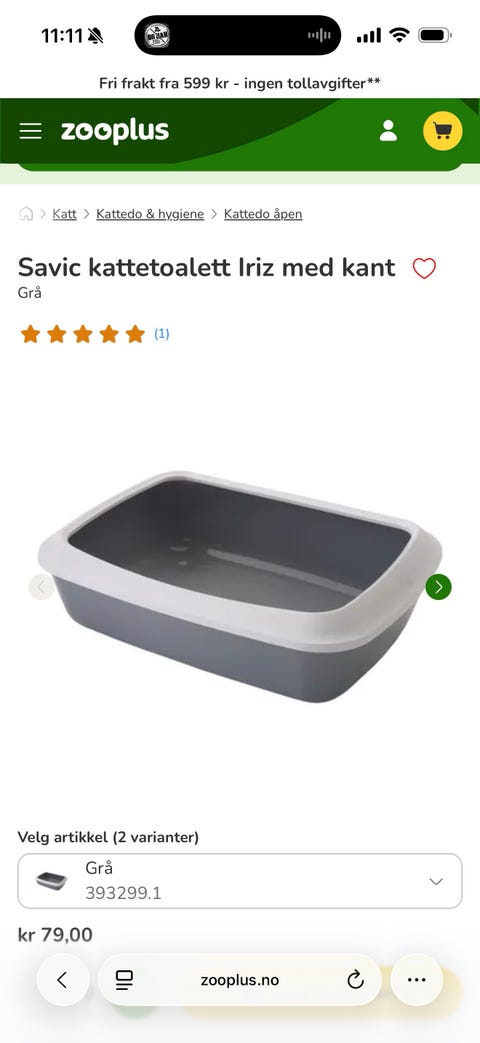The width and height of the screenshot is (480, 1043).
Task: Reload the page in browser bar
Action: 356,979
